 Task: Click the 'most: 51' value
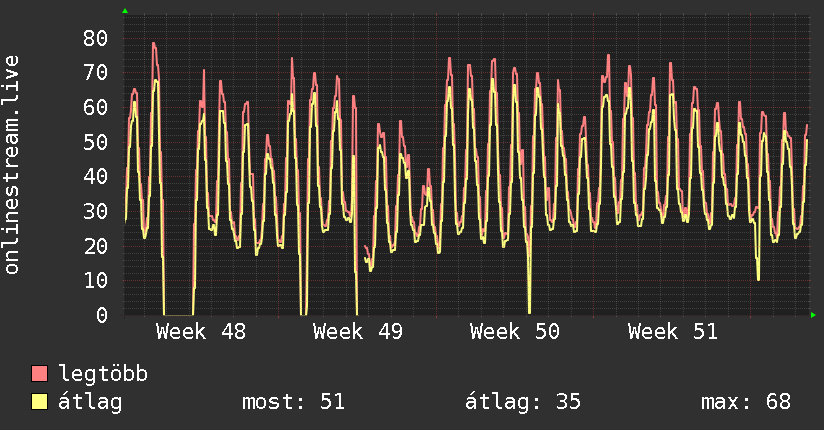tap(293, 402)
